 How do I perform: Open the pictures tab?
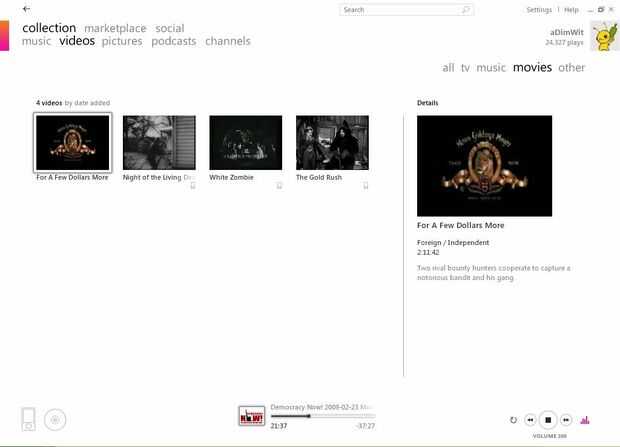tap(122, 41)
